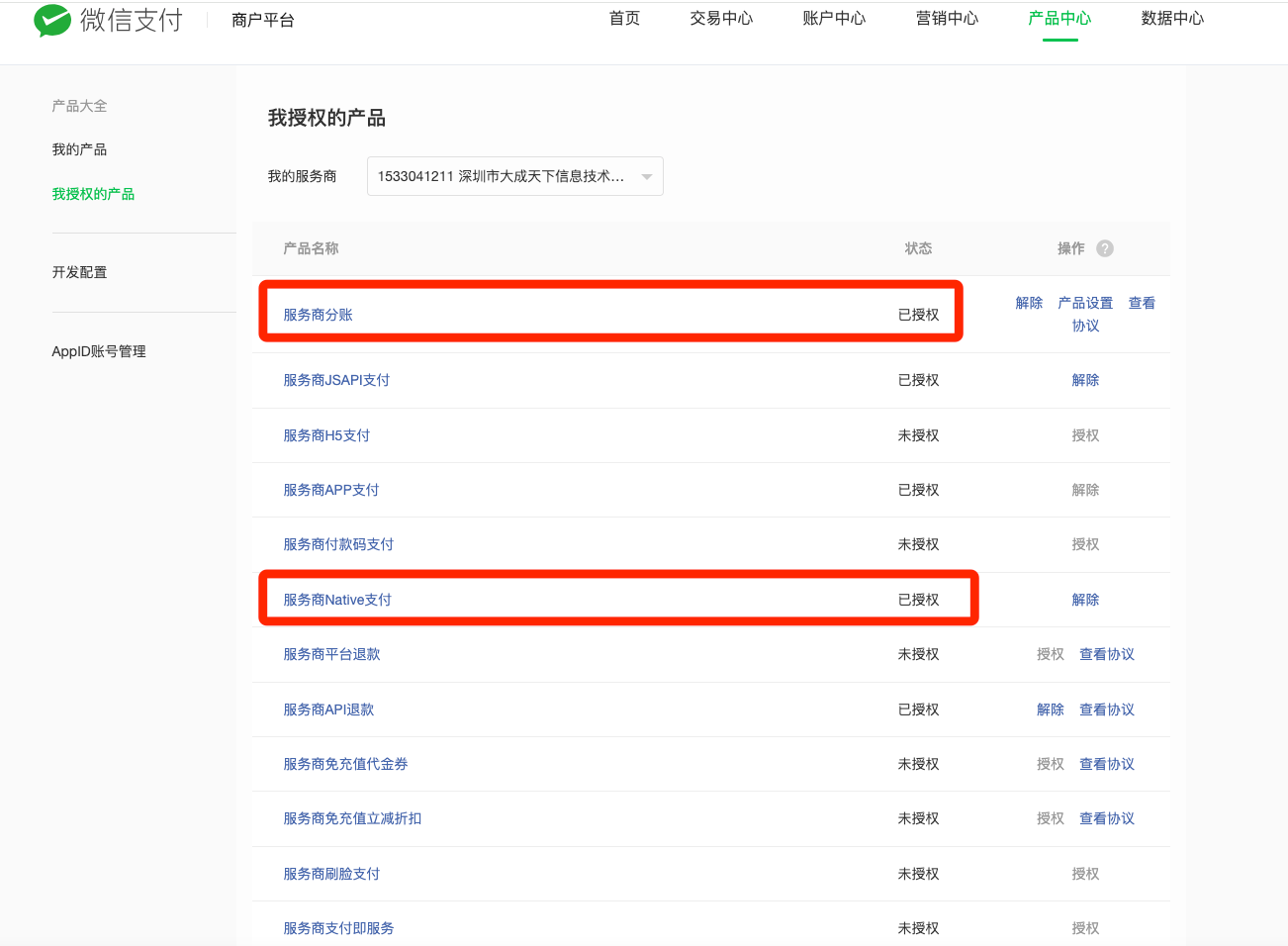Select 我授权的产品 in the sidebar
Viewport: 1288px width, 946px height.
click(x=93, y=194)
